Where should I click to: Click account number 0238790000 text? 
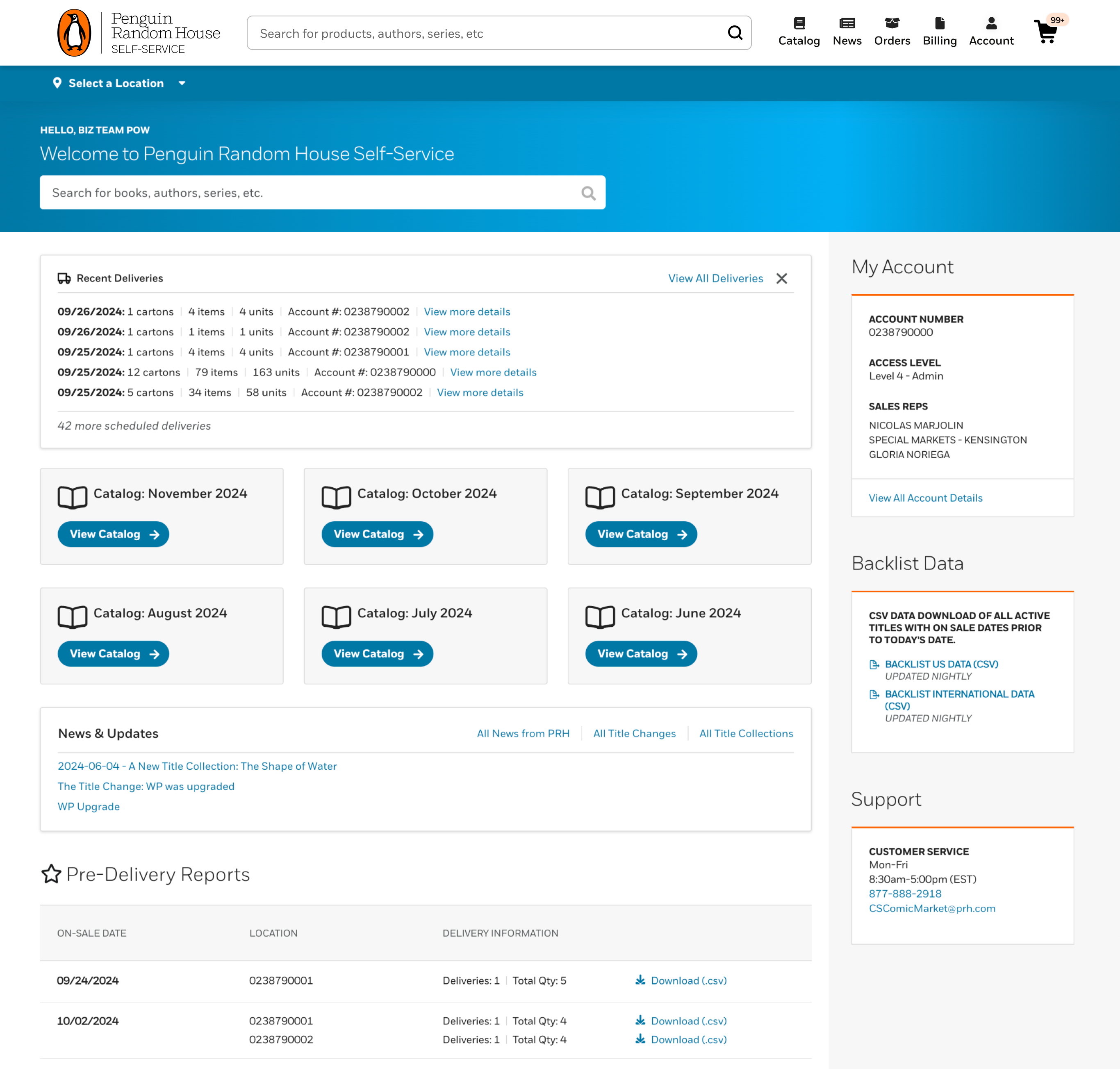(x=901, y=332)
